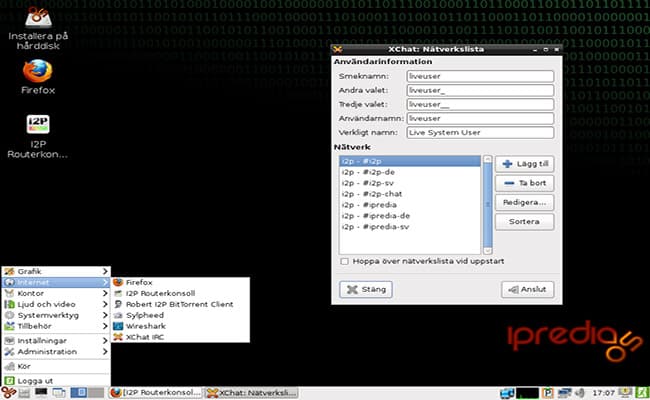Image resolution: width=650 pixels, height=400 pixels.
Task: Click the Ta bort button
Action: 525,183
